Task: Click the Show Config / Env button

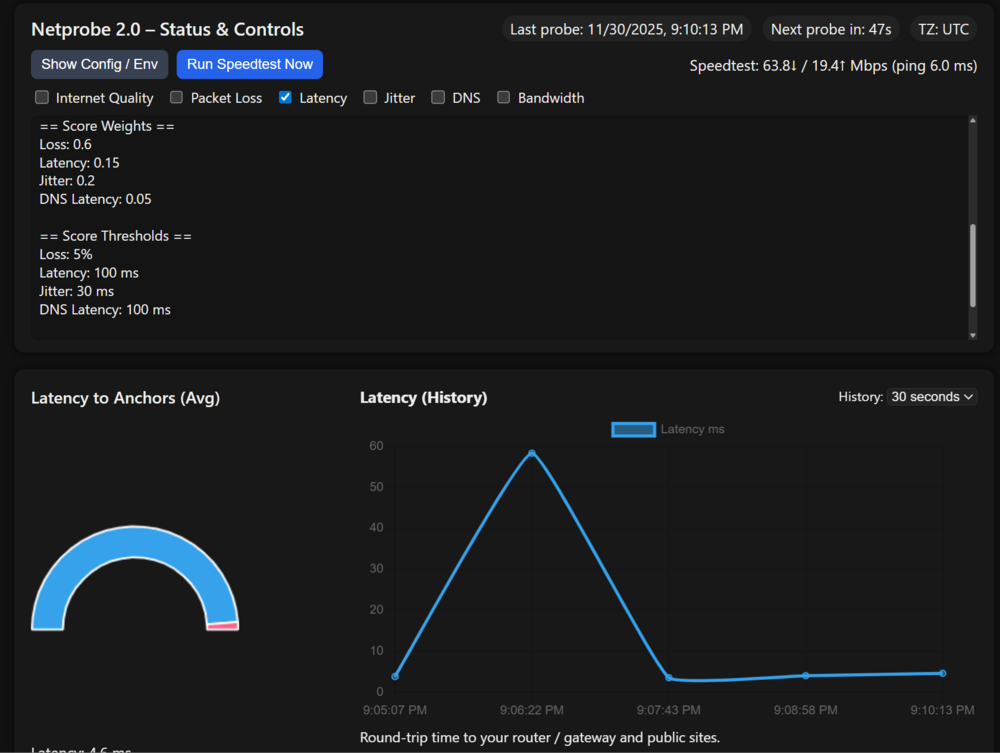Action: click(x=99, y=64)
